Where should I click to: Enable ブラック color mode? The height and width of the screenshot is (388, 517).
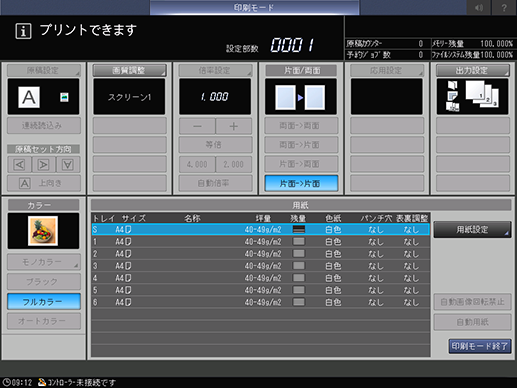click(44, 282)
